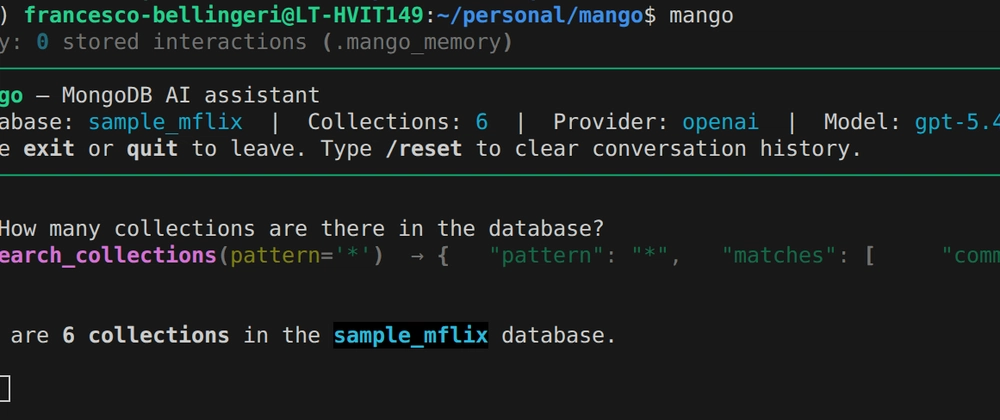Click the MongoDB AI assistant title text
Screen dimensions: 1000x420
[x=190, y=96]
